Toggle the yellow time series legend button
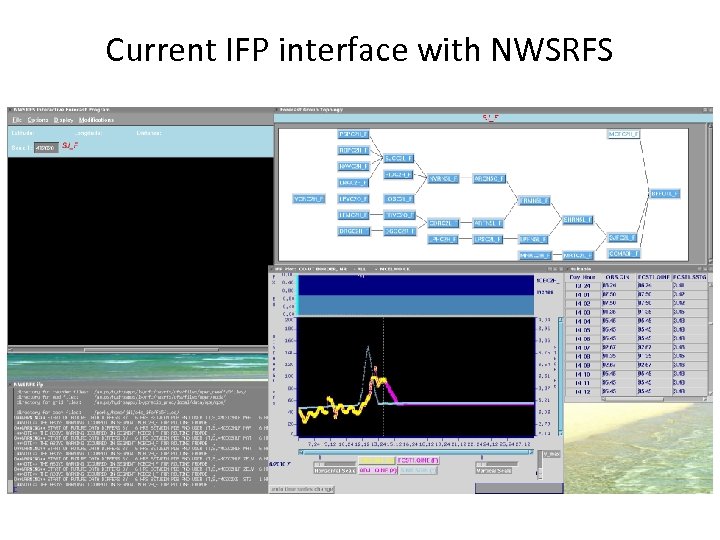The height and width of the screenshot is (540, 720). click(x=377, y=461)
